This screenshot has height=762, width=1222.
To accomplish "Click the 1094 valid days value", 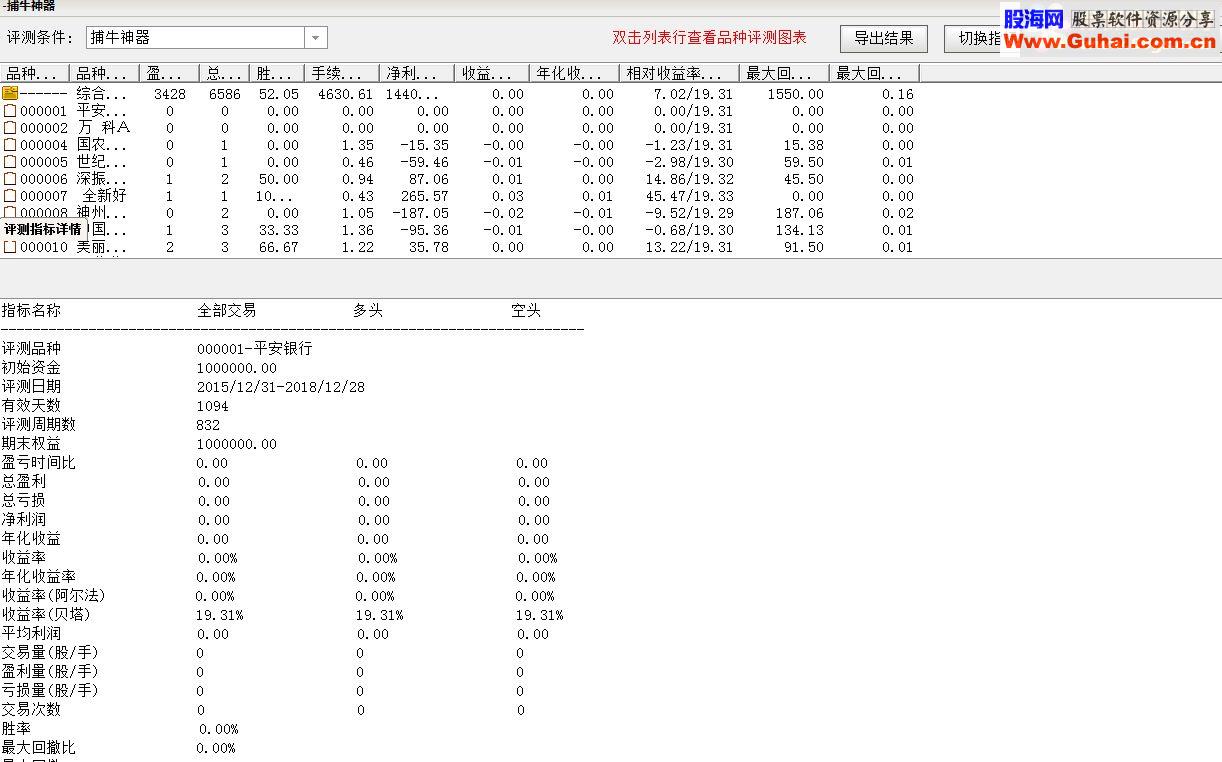I will [213, 406].
